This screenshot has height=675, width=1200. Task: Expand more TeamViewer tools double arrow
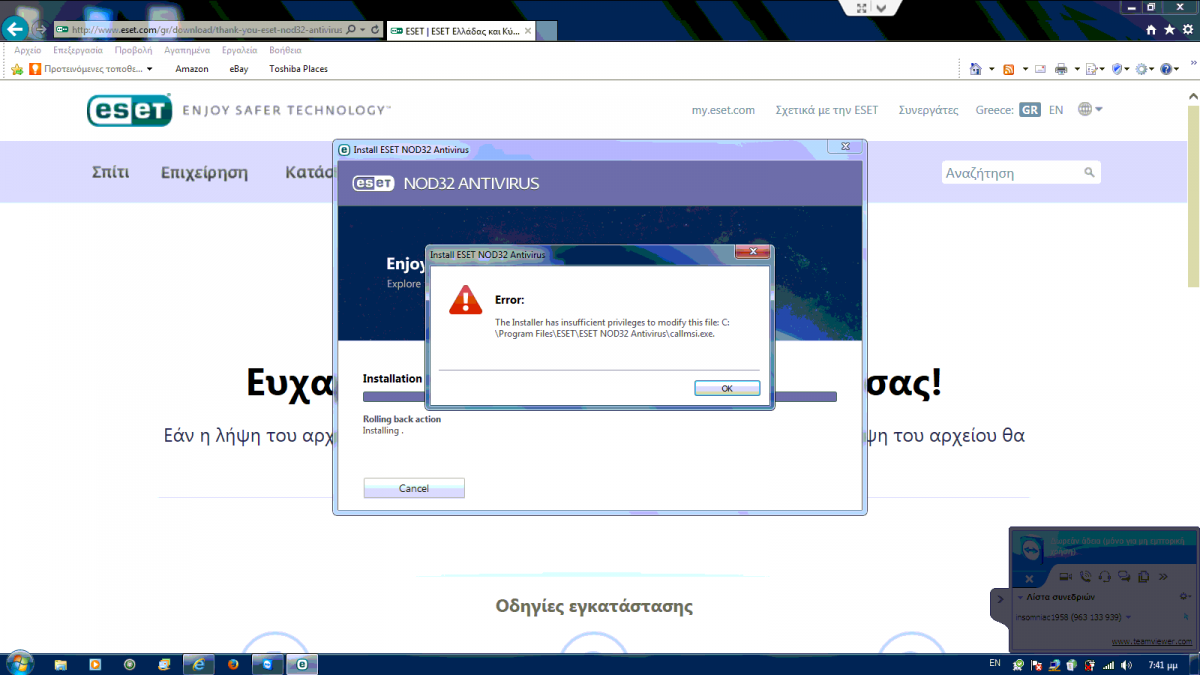[x=1163, y=577]
